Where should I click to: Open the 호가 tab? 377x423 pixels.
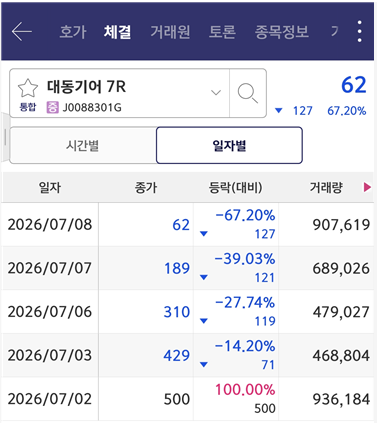coord(73,32)
